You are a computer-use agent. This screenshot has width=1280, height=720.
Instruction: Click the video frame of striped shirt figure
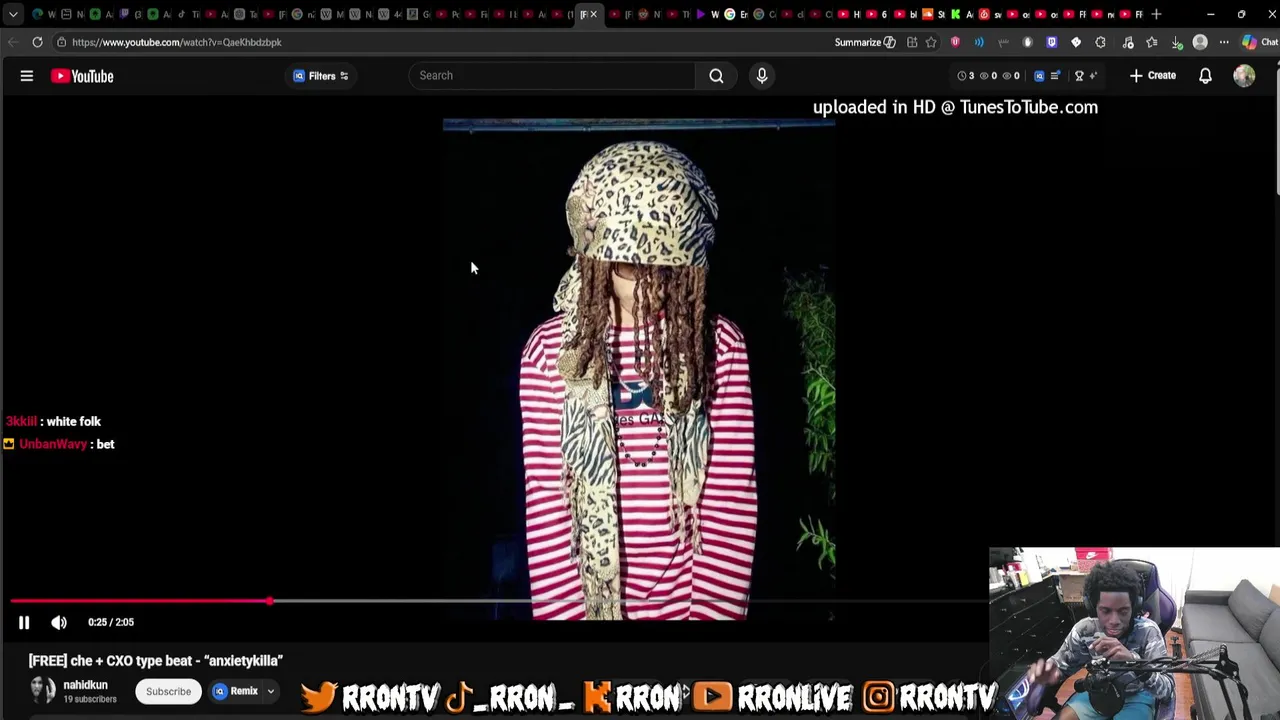(x=639, y=370)
